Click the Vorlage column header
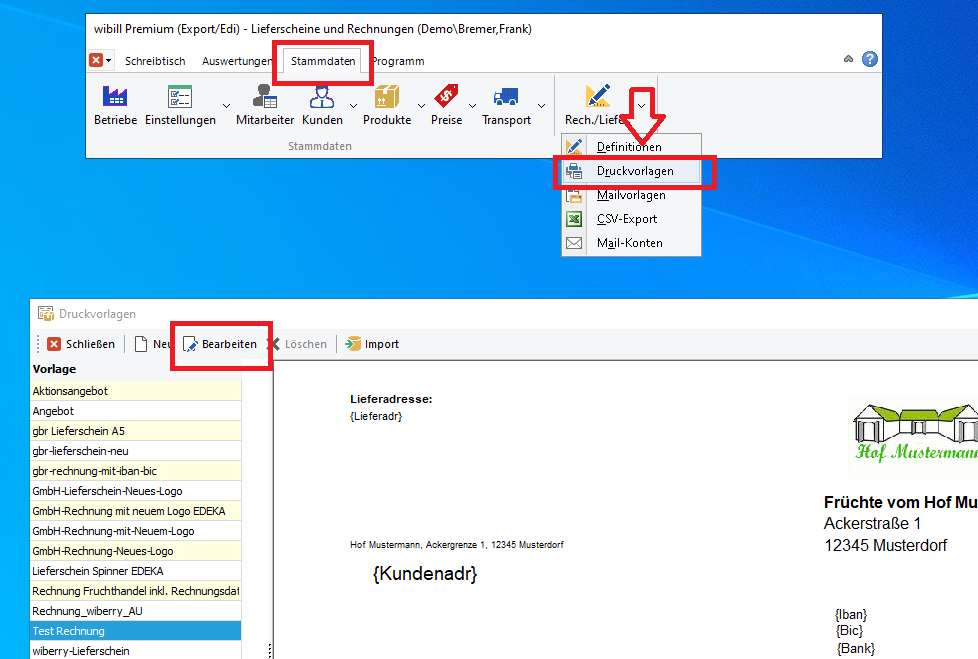 [x=136, y=369]
